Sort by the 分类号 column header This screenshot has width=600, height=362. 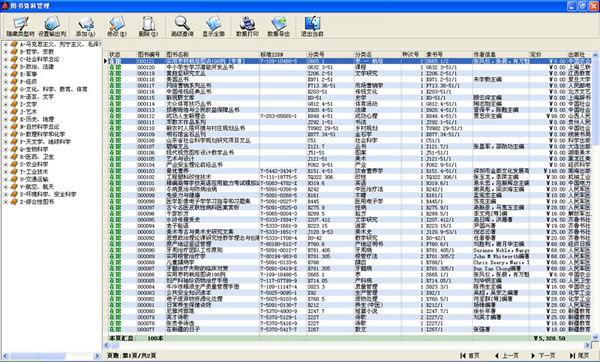pos(330,54)
